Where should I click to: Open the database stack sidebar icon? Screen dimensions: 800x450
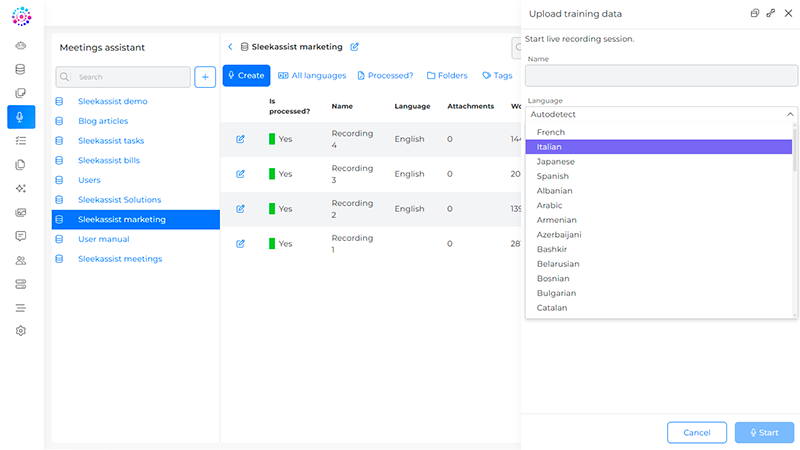click(x=20, y=69)
